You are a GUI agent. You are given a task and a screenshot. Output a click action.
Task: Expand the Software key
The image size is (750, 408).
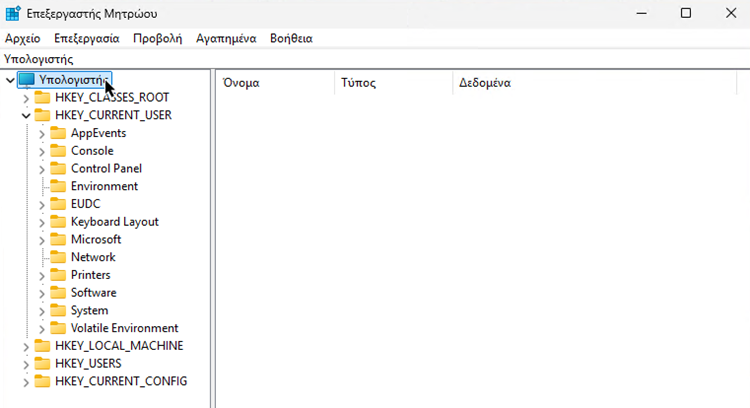(x=42, y=293)
